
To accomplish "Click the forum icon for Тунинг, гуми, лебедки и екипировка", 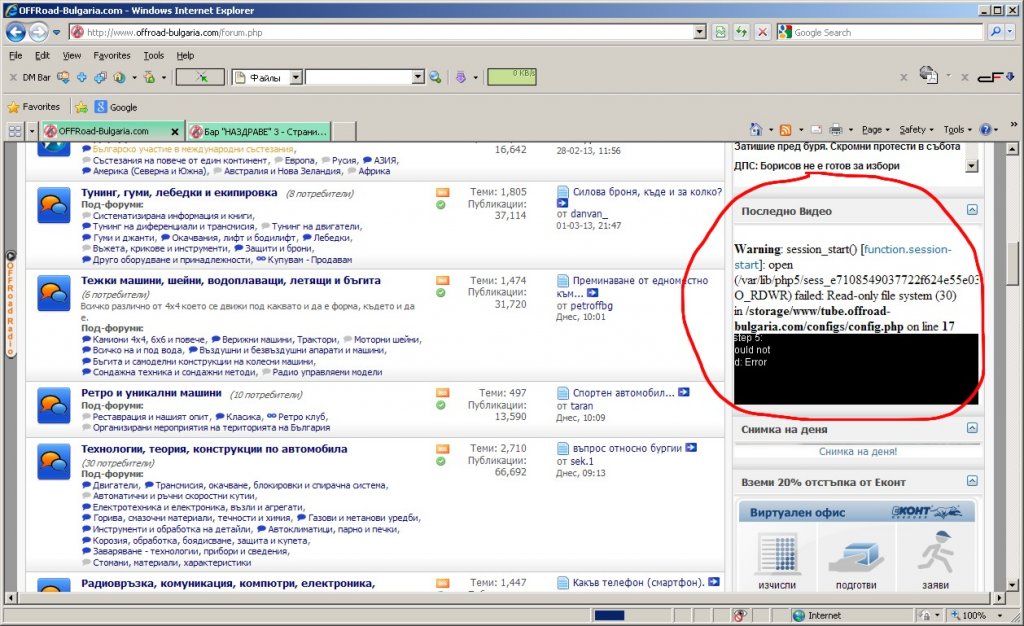I will point(54,205).
